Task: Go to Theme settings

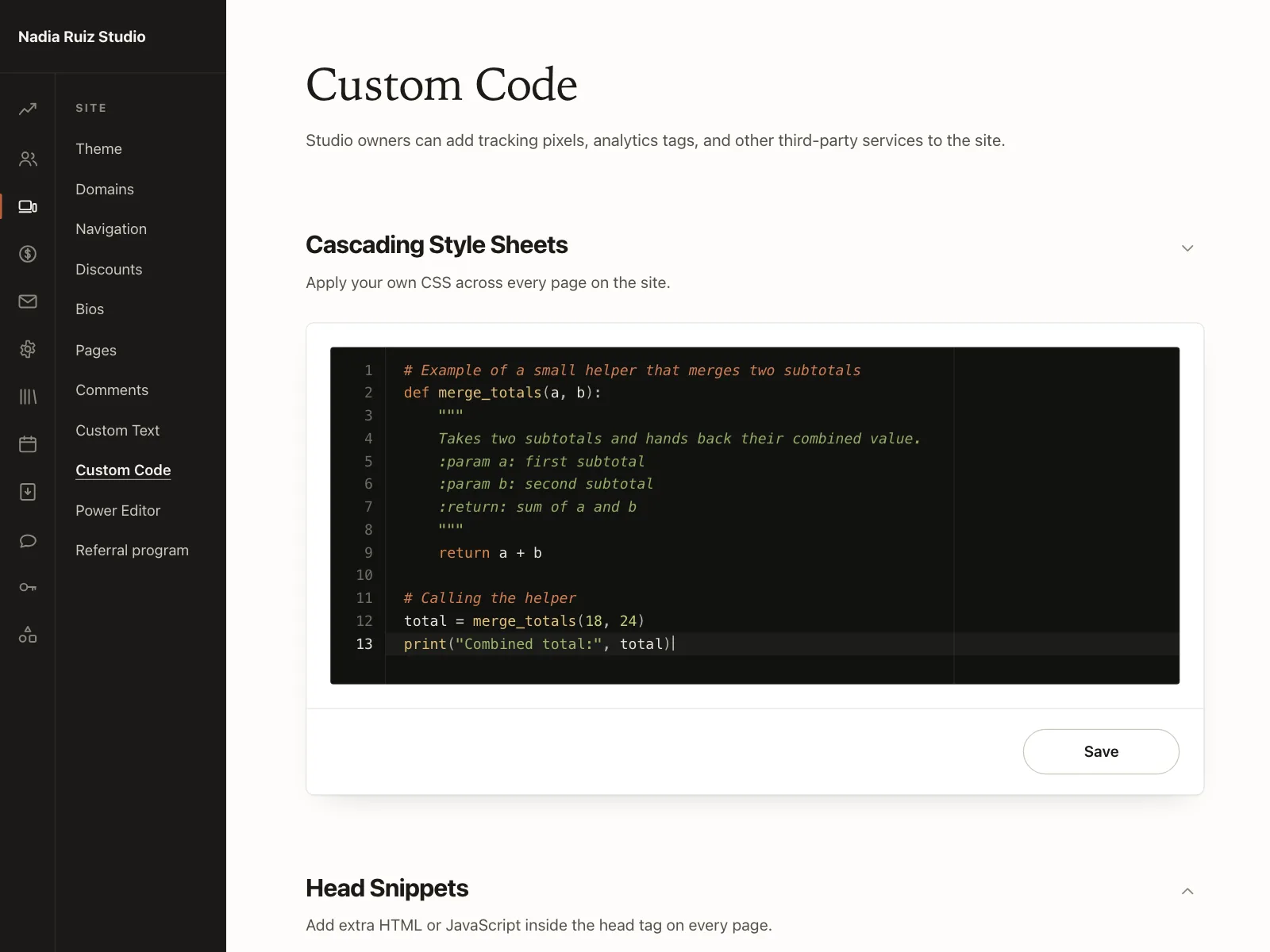Action: [x=98, y=149]
